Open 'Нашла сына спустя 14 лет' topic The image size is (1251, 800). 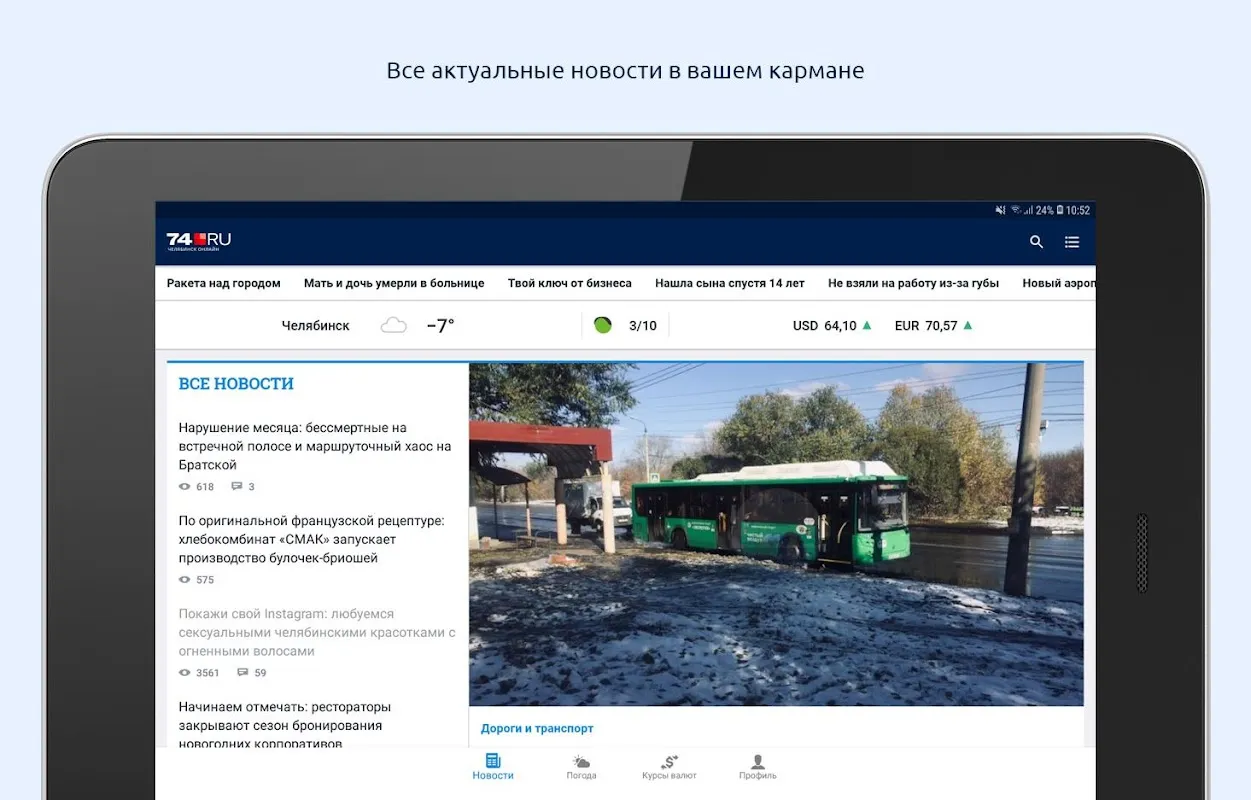coord(729,283)
